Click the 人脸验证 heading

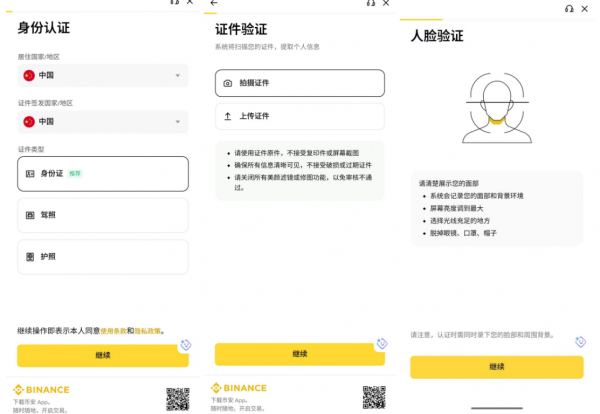point(437,36)
